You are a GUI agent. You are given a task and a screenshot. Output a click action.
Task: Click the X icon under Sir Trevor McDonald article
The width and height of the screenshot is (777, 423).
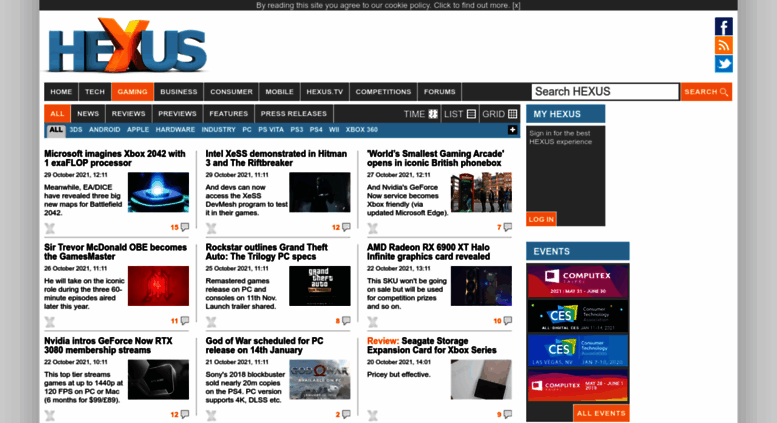tap(50, 322)
